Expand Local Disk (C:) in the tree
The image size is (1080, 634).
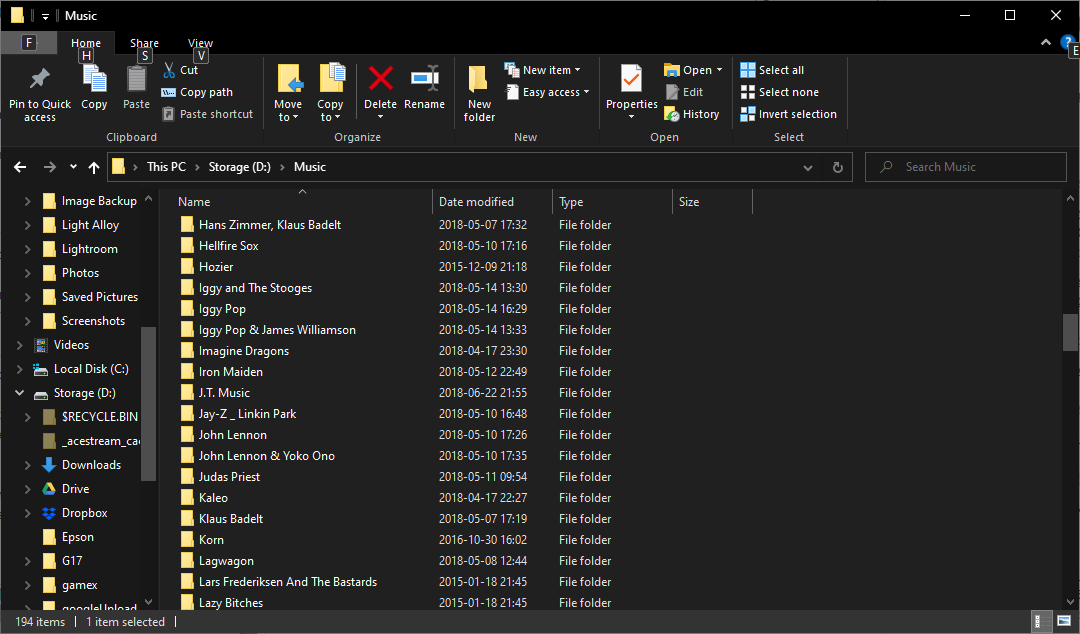(19, 369)
